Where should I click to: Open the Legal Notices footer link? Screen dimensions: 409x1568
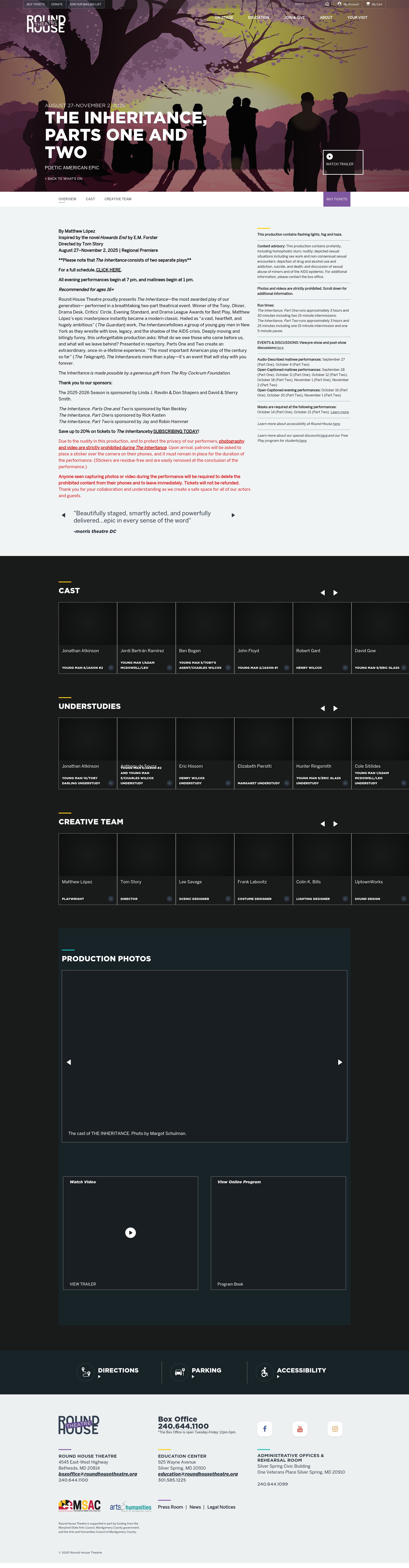click(222, 1507)
